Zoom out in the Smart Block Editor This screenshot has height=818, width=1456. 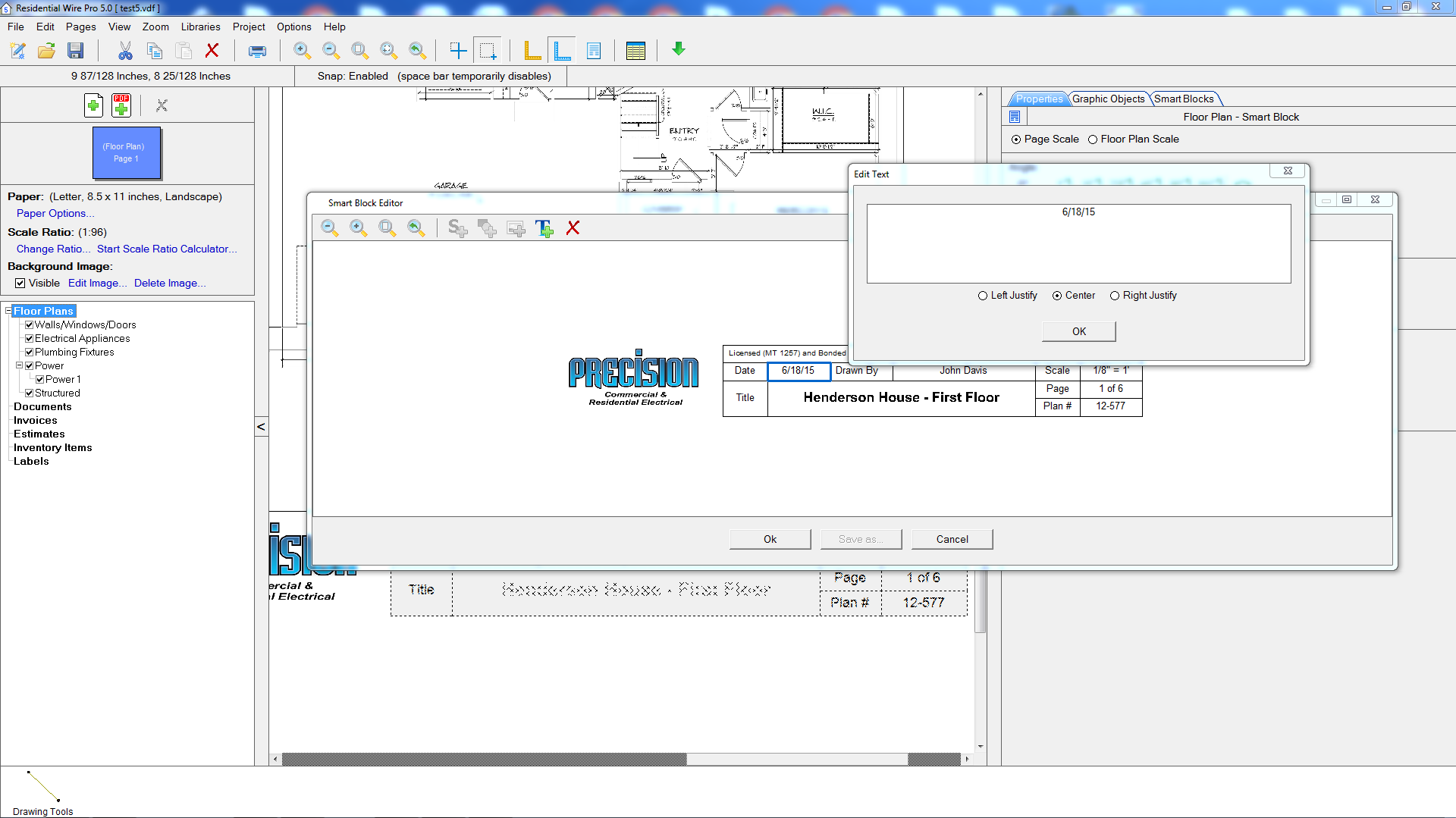point(329,228)
